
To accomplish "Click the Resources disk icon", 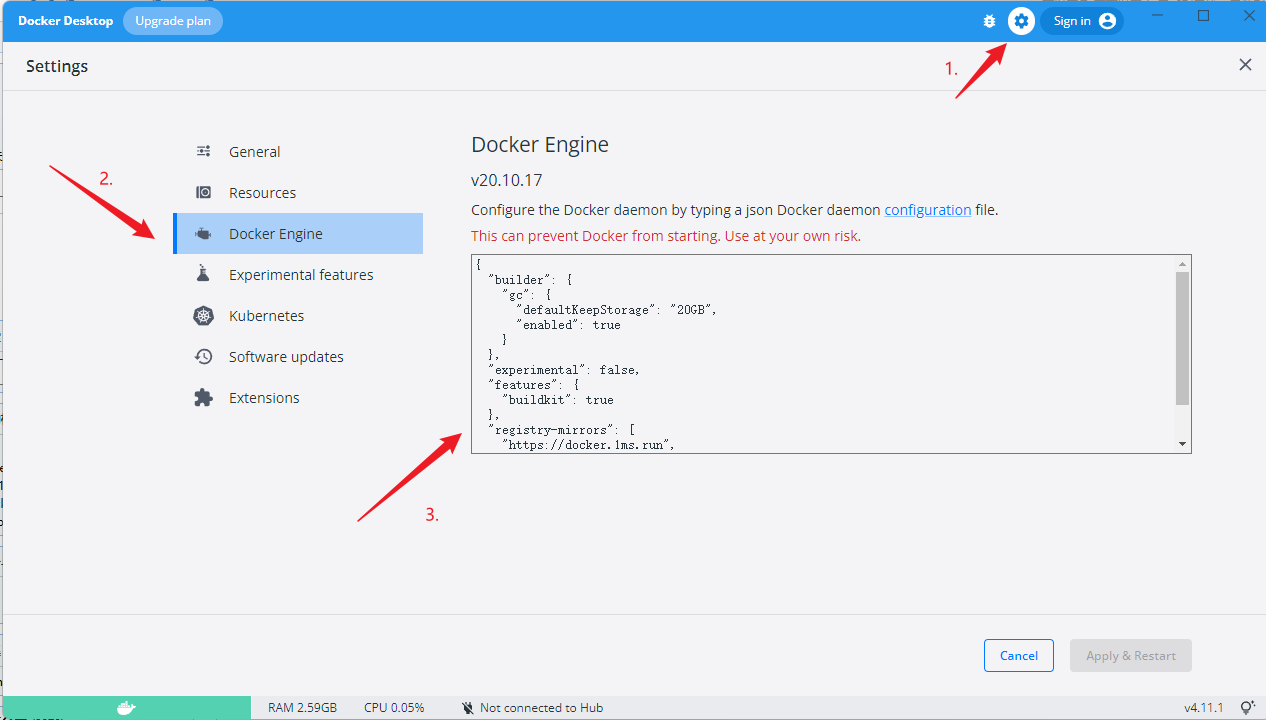I will [204, 192].
